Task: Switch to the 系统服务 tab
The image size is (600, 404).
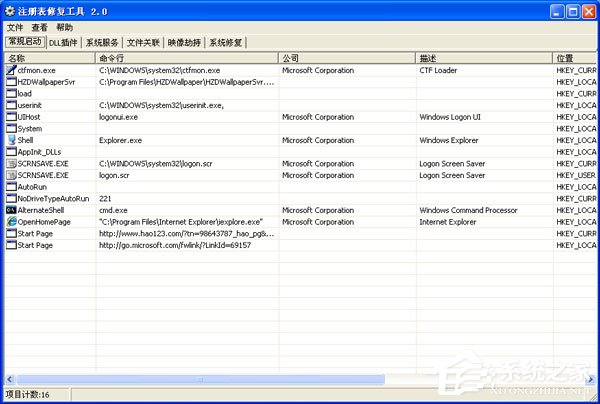Action: 102,42
